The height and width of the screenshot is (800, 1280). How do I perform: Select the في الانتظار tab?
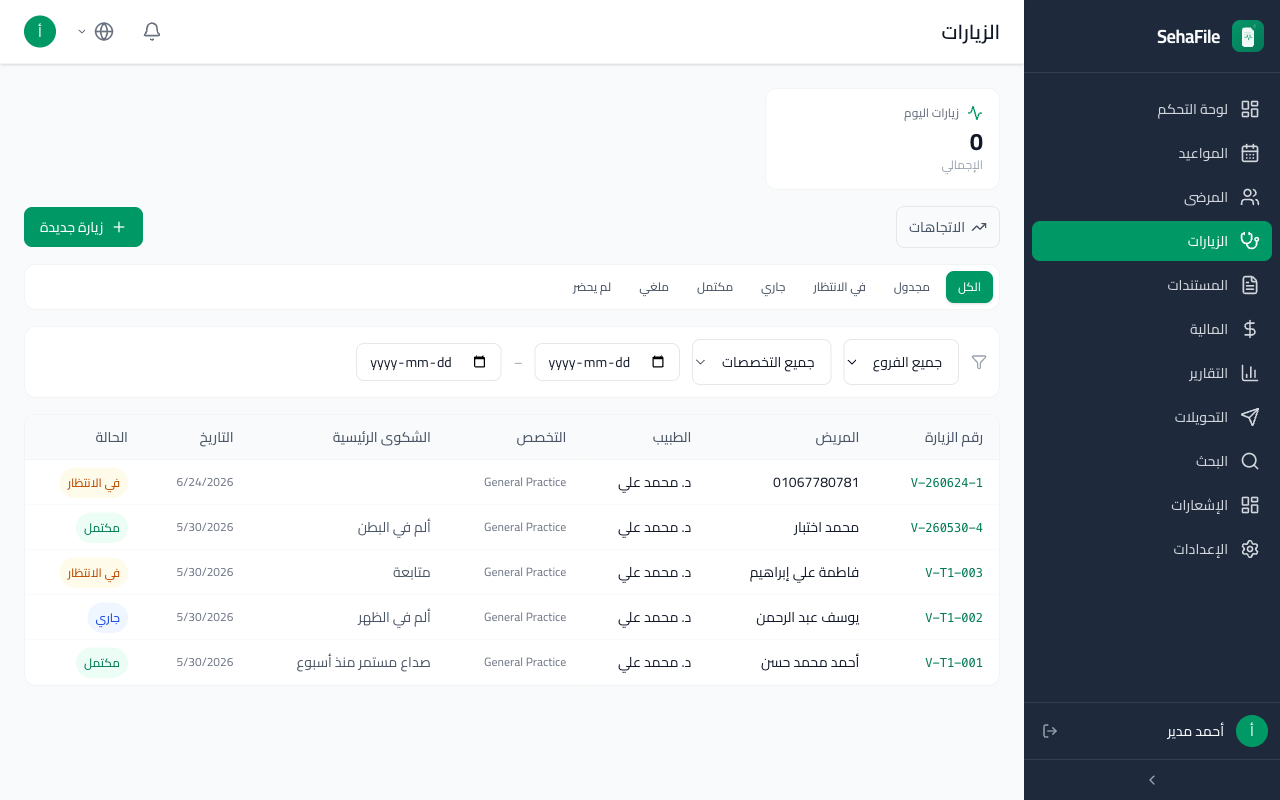click(840, 287)
